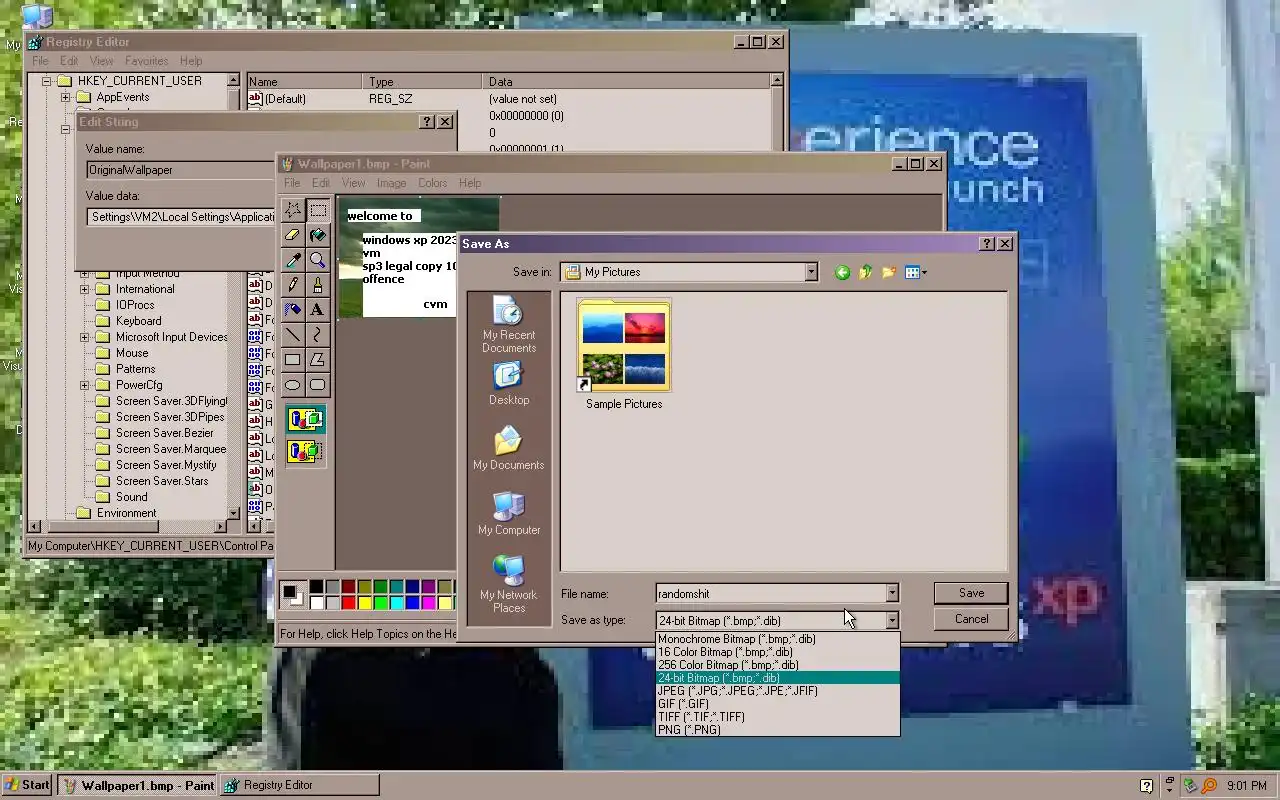1280x800 pixels.
Task: Select the opaque selection option (top)
Action: 305,419
